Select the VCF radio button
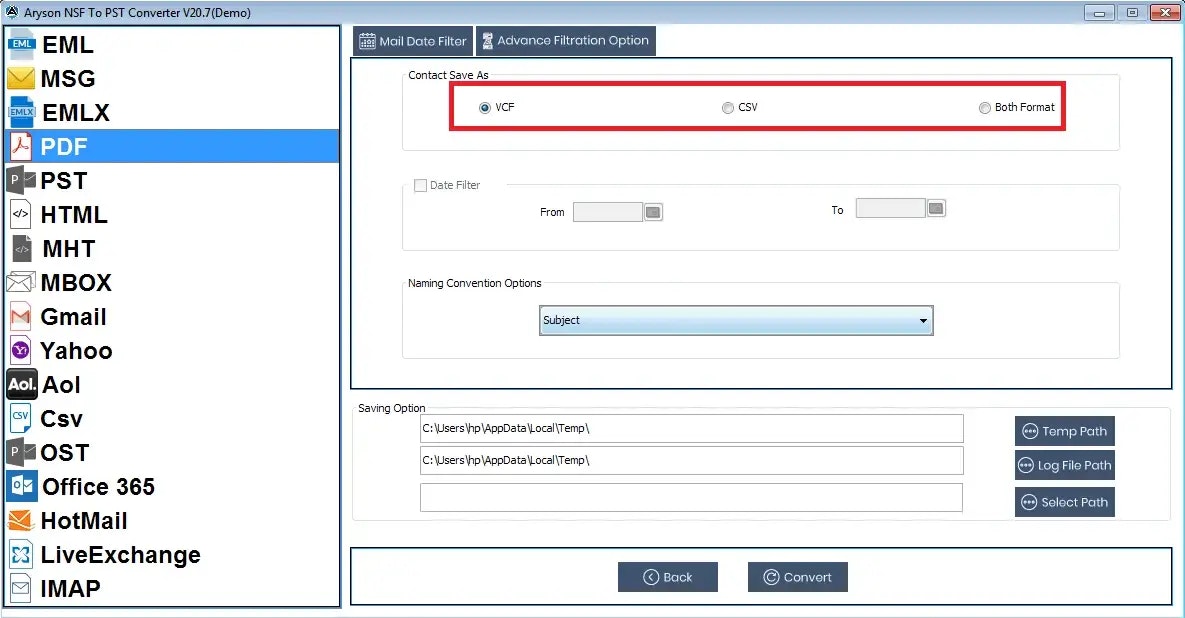Screen dimensions: 1185x618 click(484, 108)
